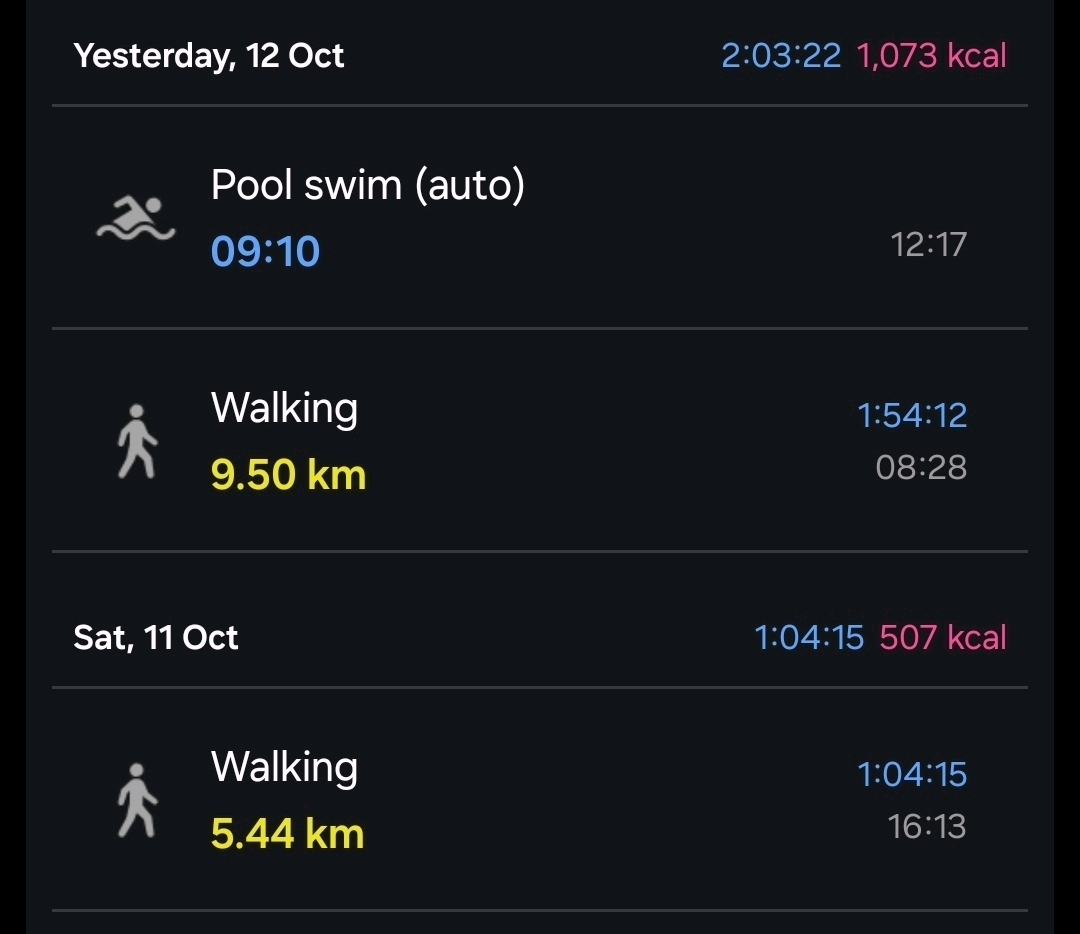The image size is (1080, 934).
Task: Tap the 507 kcal daily total
Action: [943, 637]
